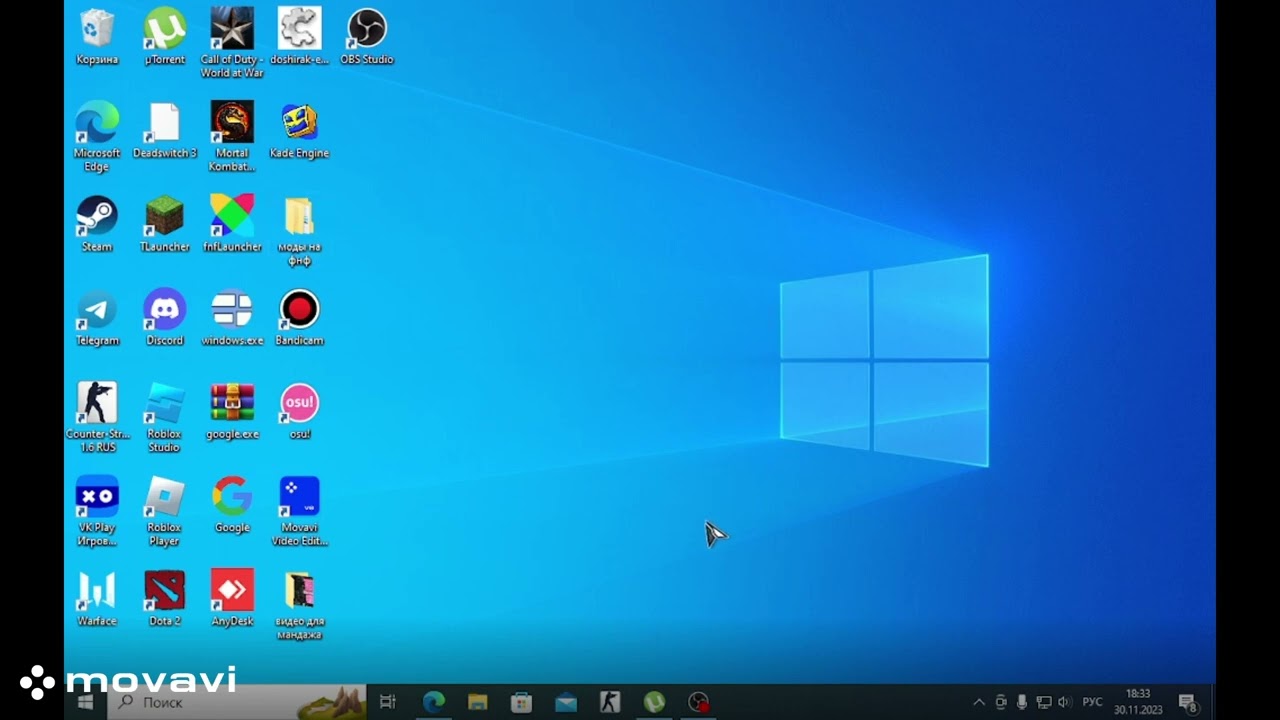Screen dimensions: 1280x720
Task: Open the AnyDesk desktop shortcut
Action: pyautogui.click(x=232, y=598)
